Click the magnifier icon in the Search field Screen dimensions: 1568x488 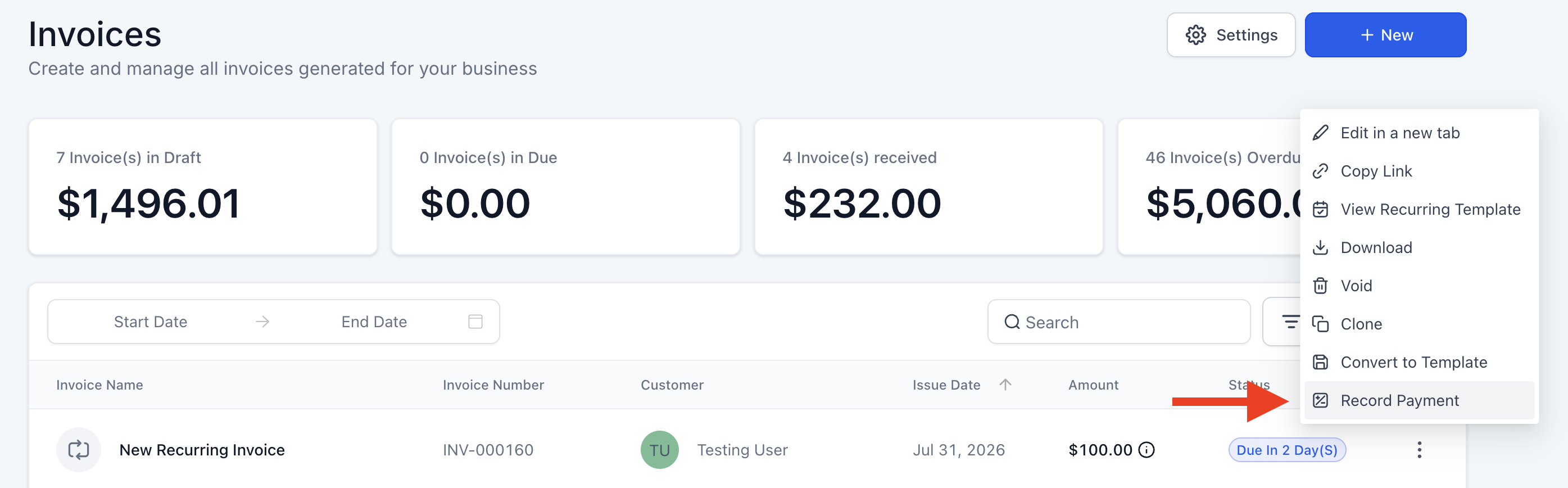[x=1012, y=322]
